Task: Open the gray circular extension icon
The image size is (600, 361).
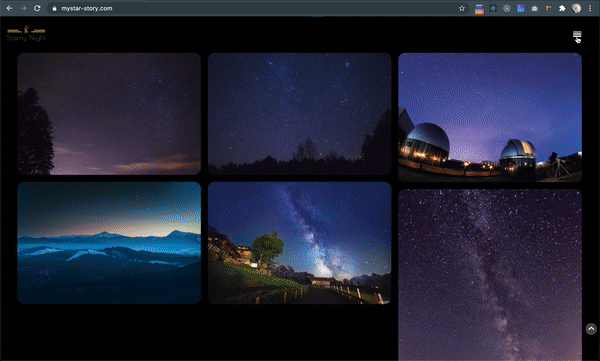Action: click(507, 8)
